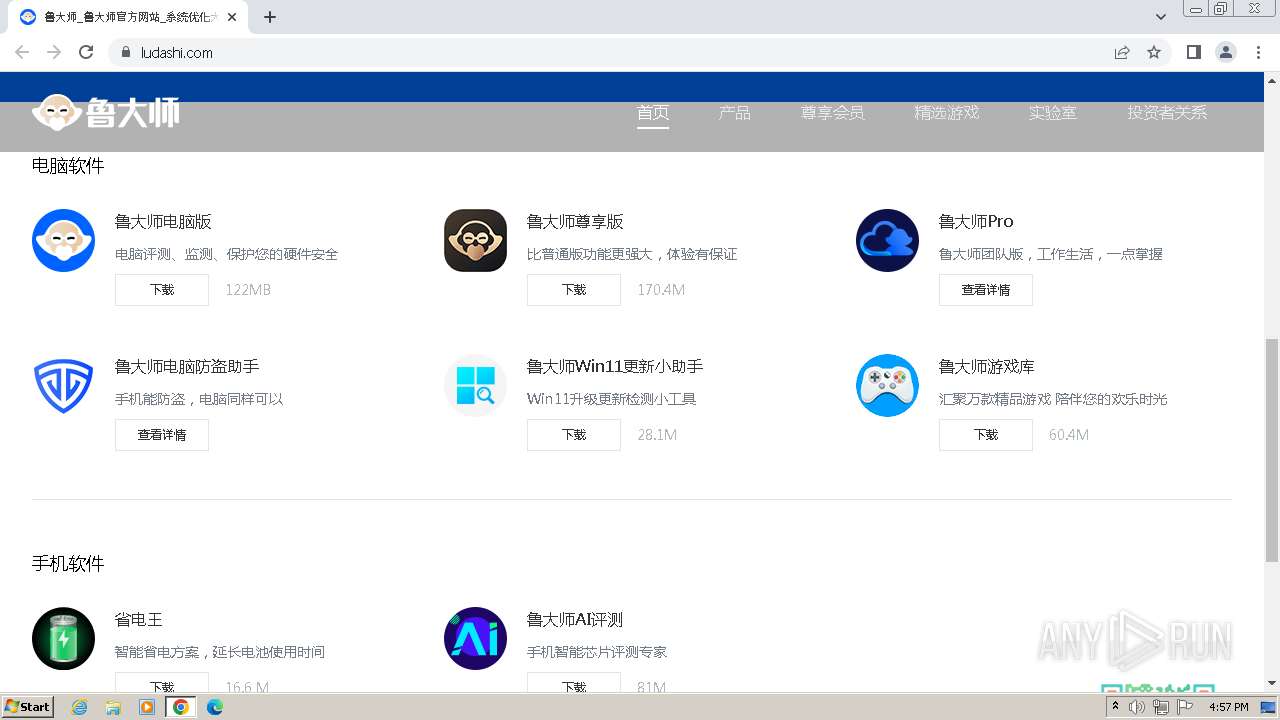Bookmark this page with star icon
The height and width of the screenshot is (720, 1280).
(x=1154, y=52)
